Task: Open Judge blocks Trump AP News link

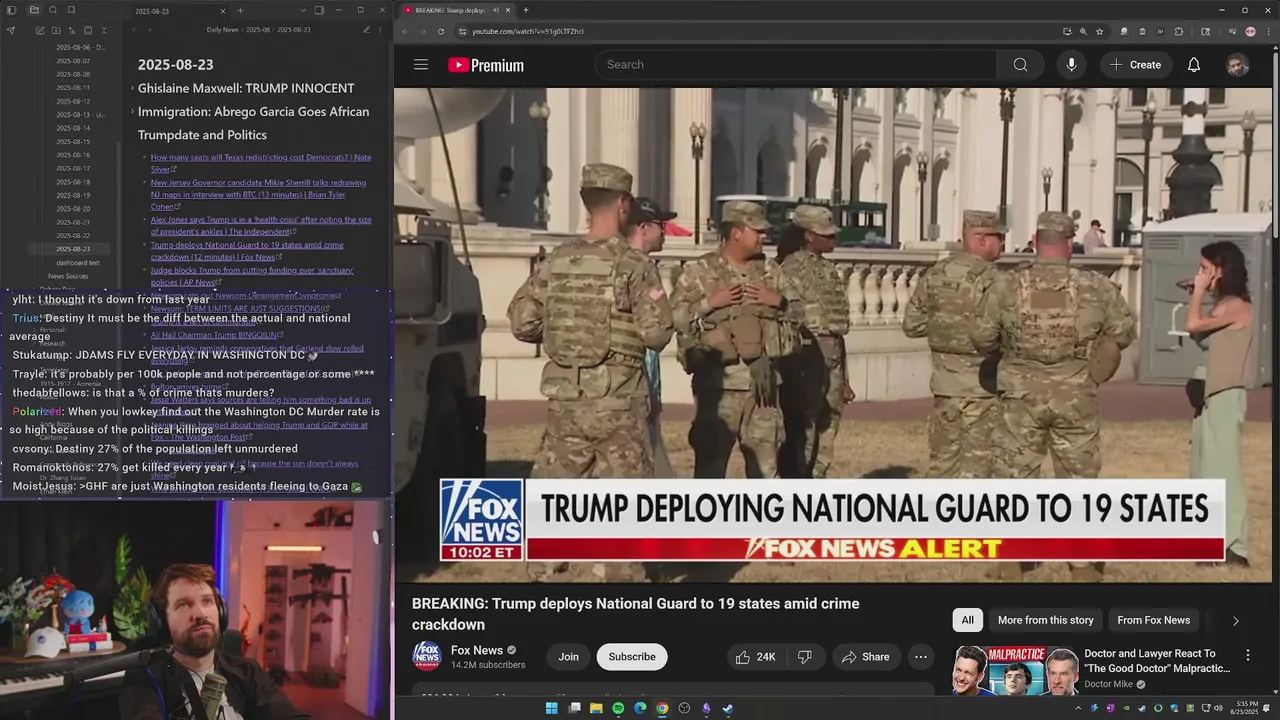Action: click(252, 276)
